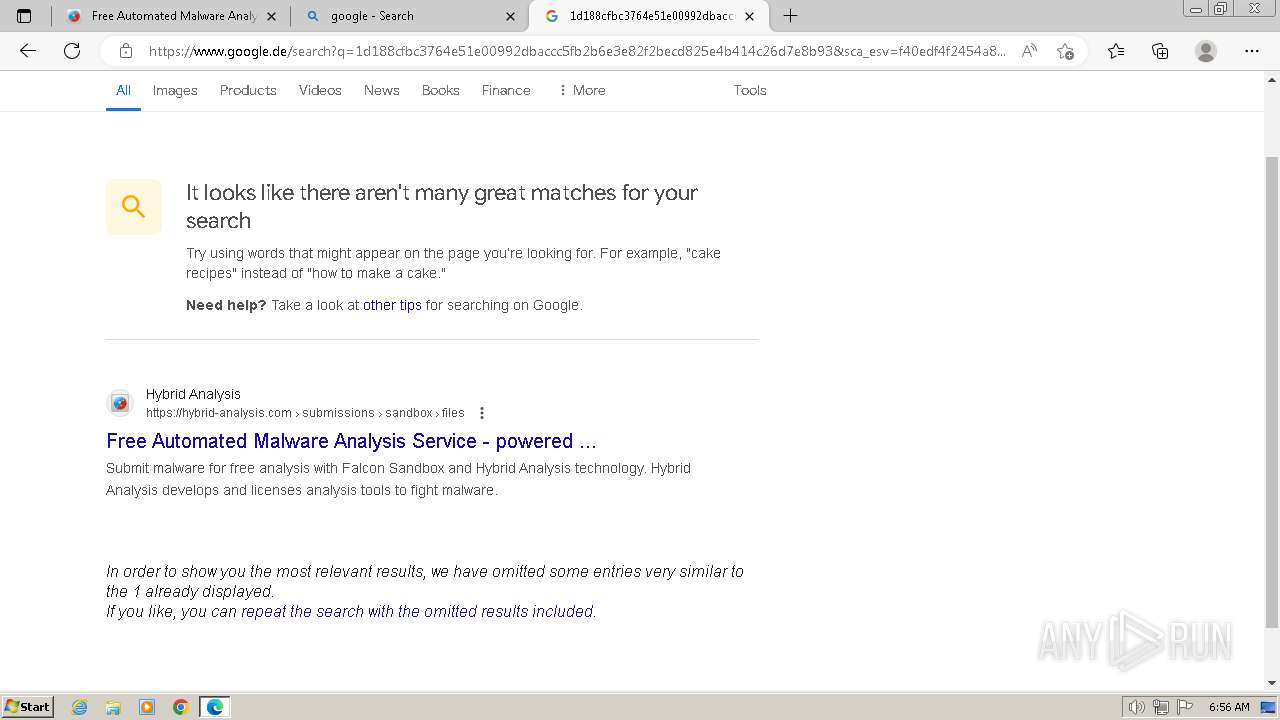Click the yellow search magnifier icon
Viewport: 1280px width, 720px height.
pyautogui.click(x=134, y=206)
